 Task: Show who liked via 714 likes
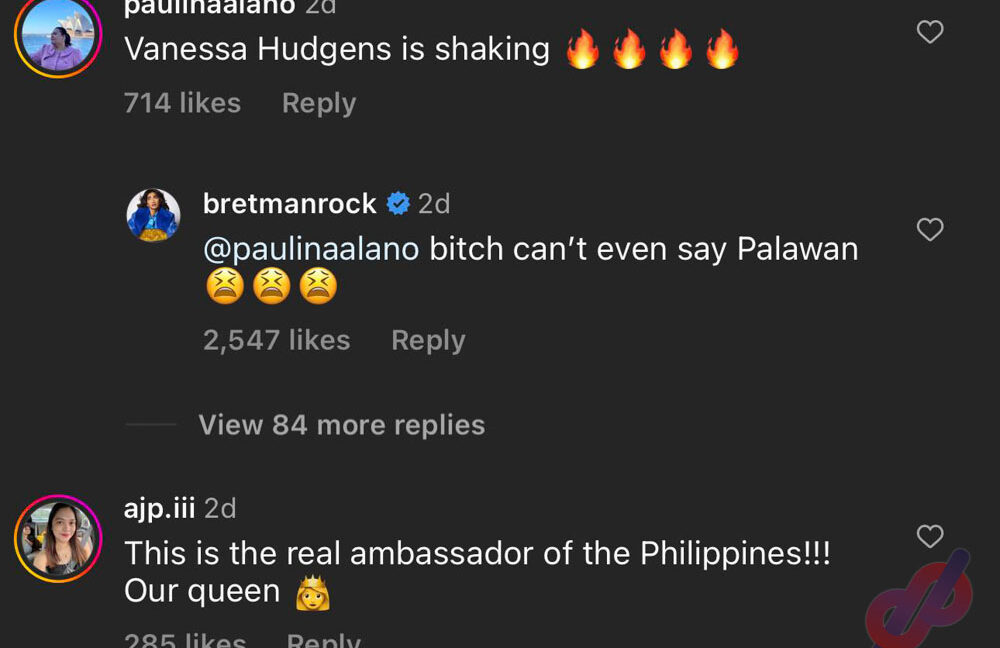click(182, 103)
